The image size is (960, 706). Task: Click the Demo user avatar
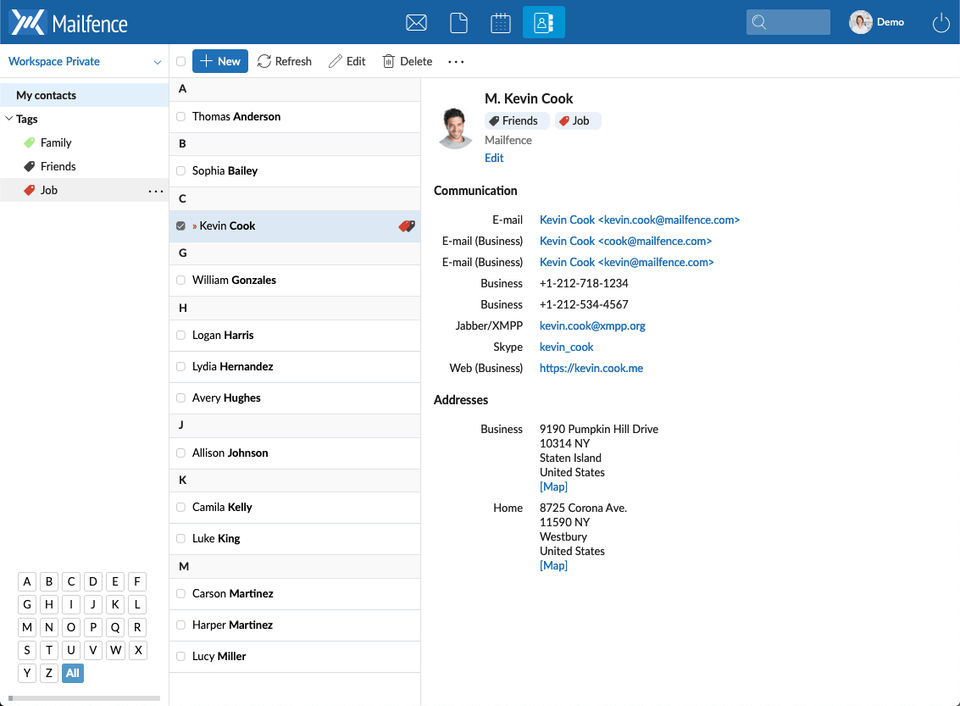(x=860, y=22)
